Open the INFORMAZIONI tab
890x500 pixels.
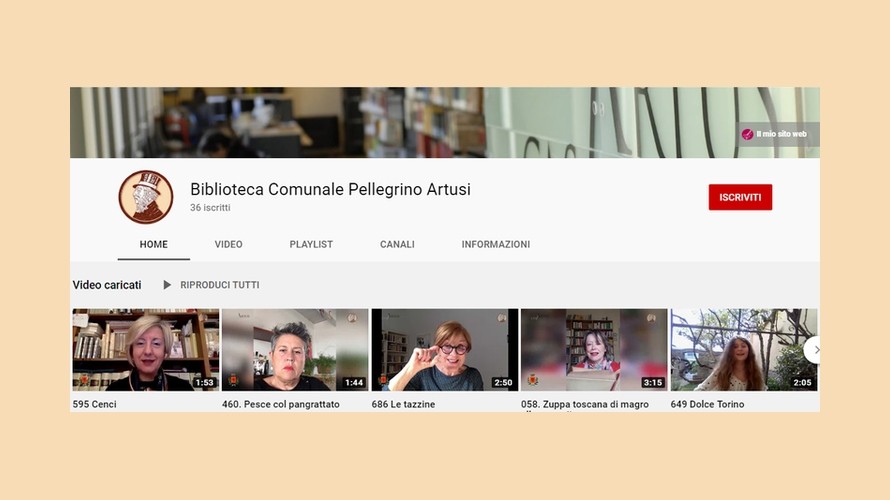[x=496, y=244]
